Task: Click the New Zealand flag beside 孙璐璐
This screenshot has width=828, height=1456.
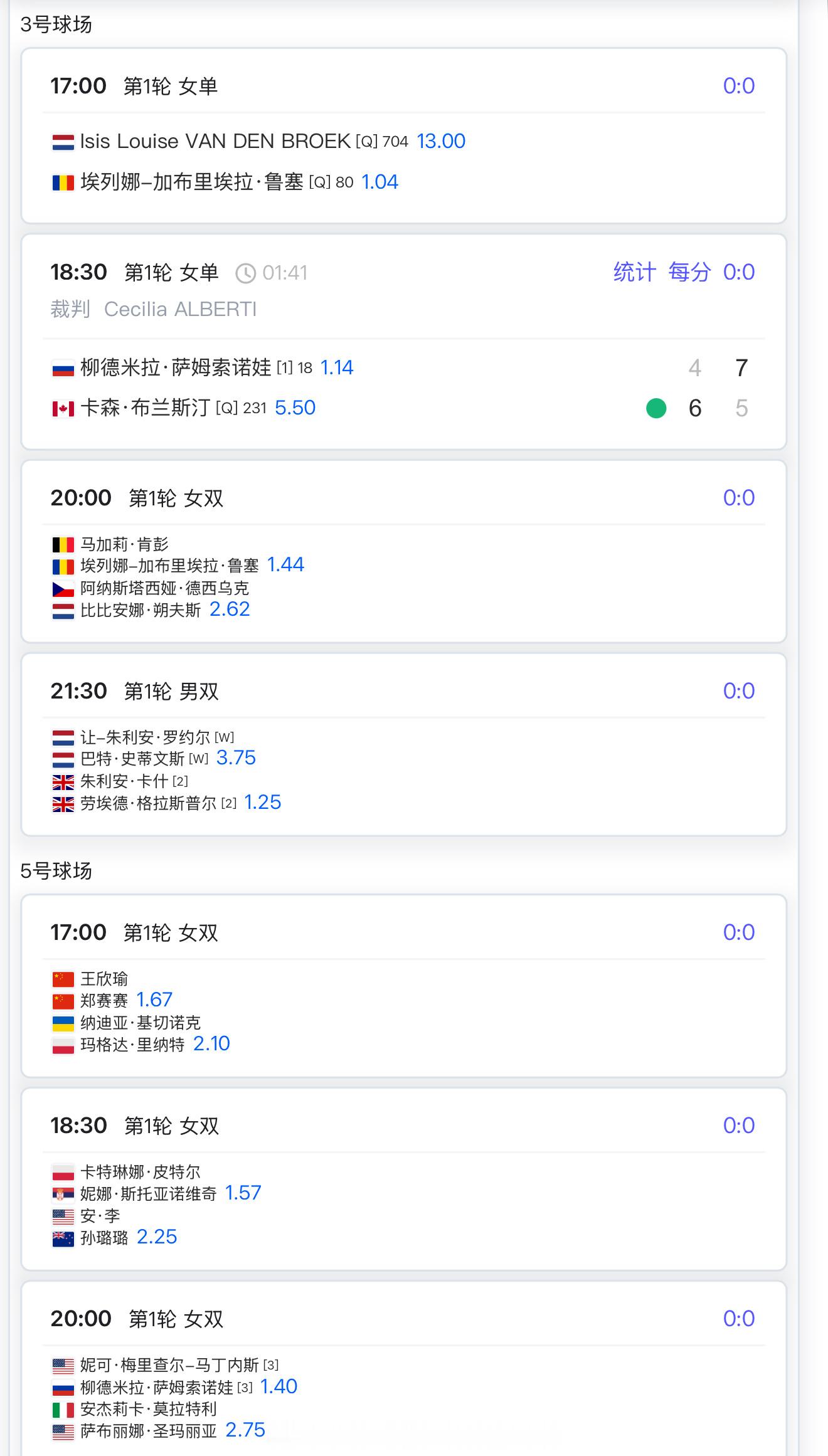Action: 63,1238
